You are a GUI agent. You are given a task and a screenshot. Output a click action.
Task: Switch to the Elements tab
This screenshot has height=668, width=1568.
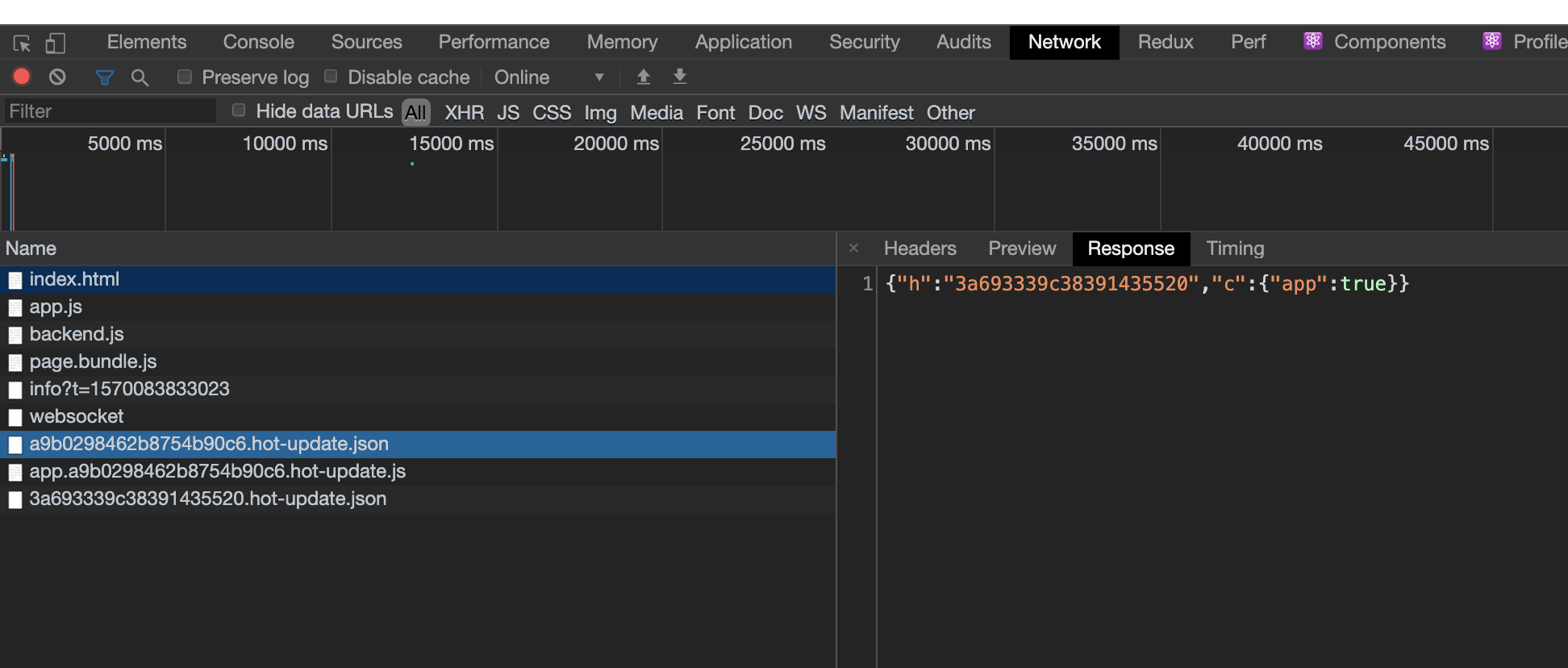[147, 42]
